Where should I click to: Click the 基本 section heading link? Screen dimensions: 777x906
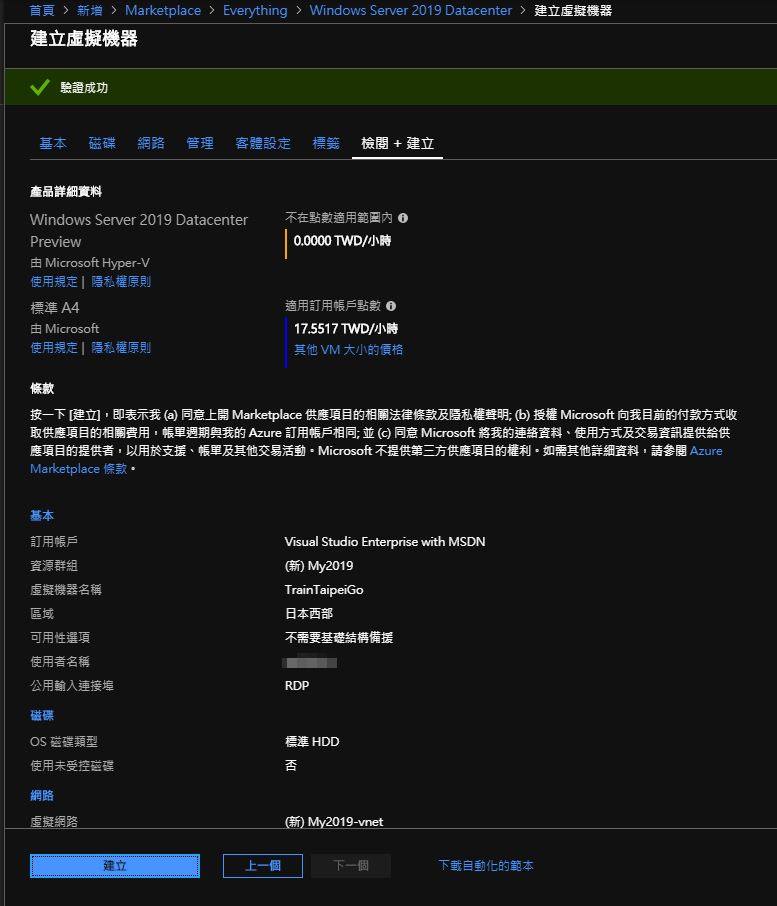coord(42,515)
